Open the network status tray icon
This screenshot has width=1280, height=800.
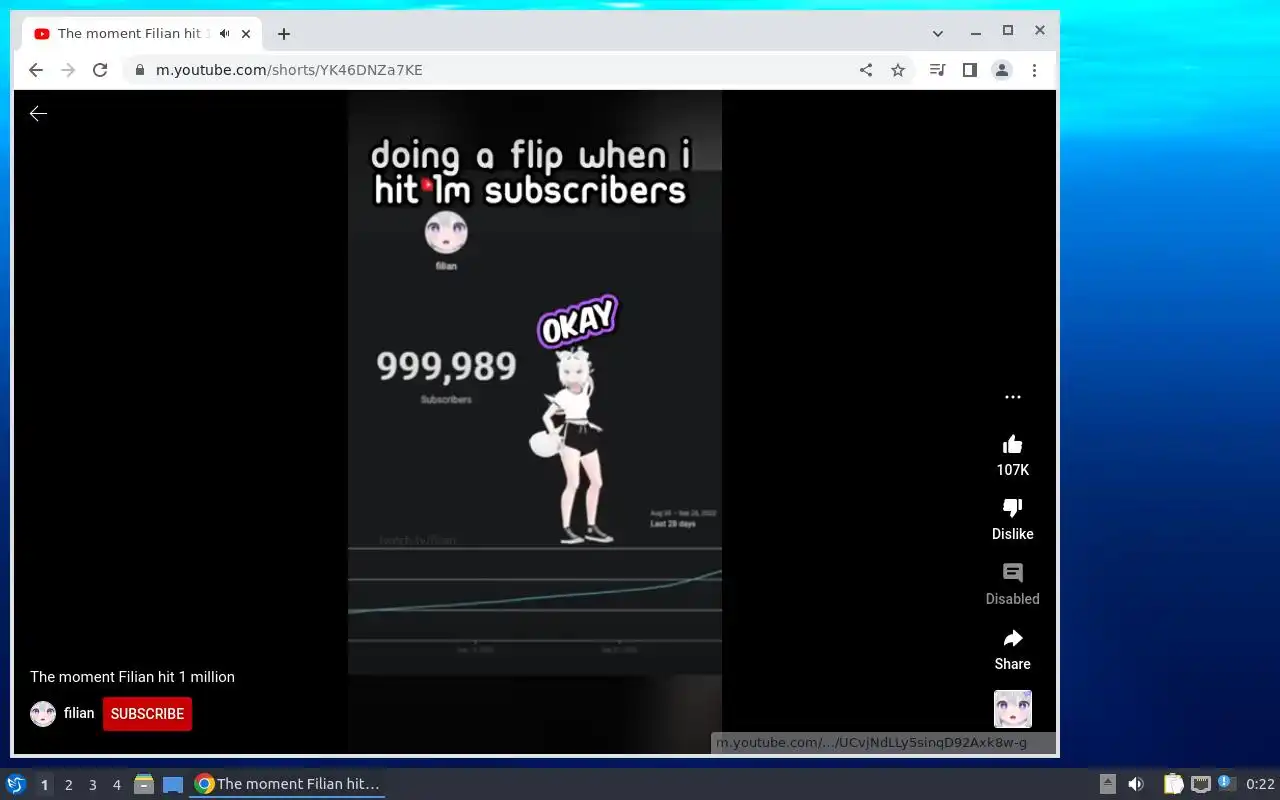point(1201,784)
